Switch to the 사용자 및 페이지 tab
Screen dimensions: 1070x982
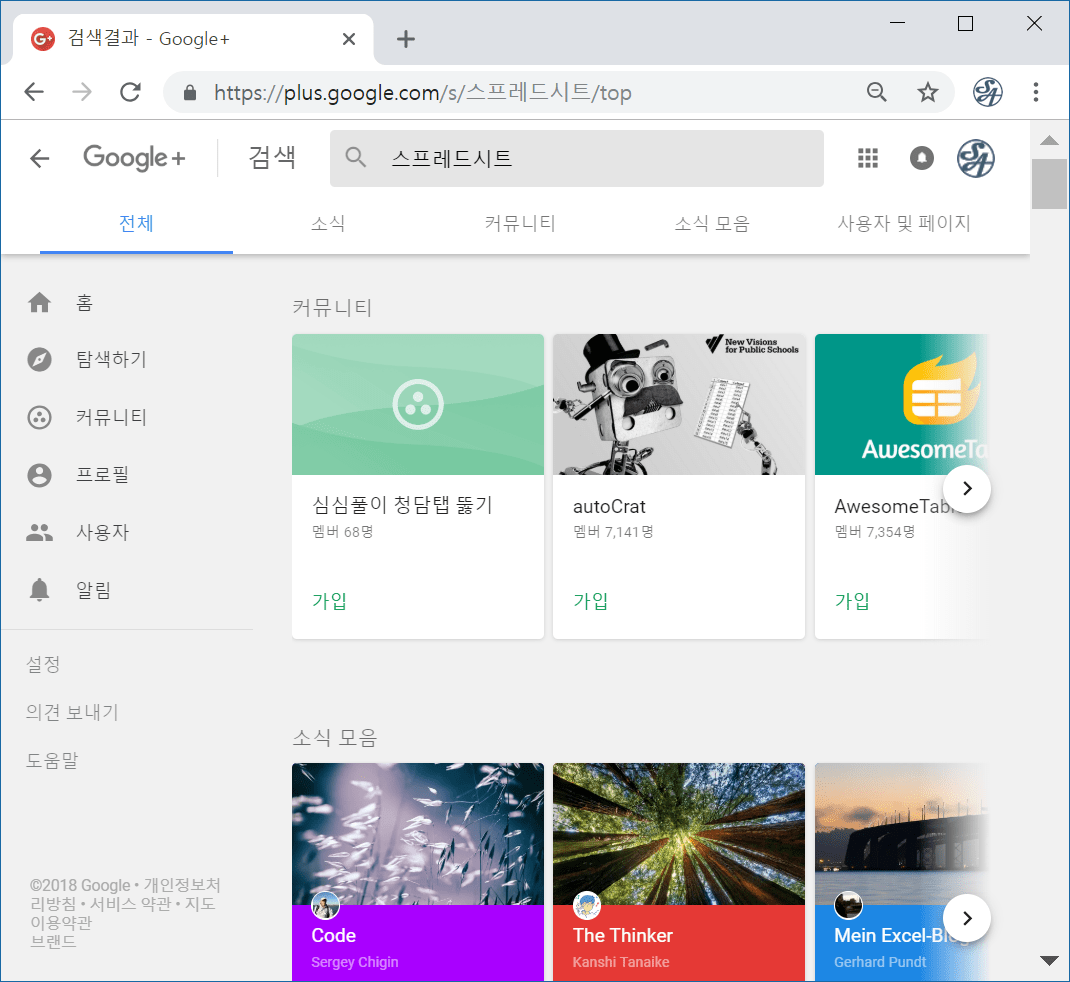click(x=903, y=224)
